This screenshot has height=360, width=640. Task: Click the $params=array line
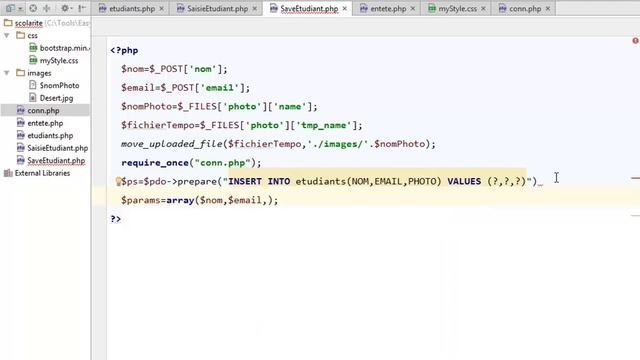200,200
